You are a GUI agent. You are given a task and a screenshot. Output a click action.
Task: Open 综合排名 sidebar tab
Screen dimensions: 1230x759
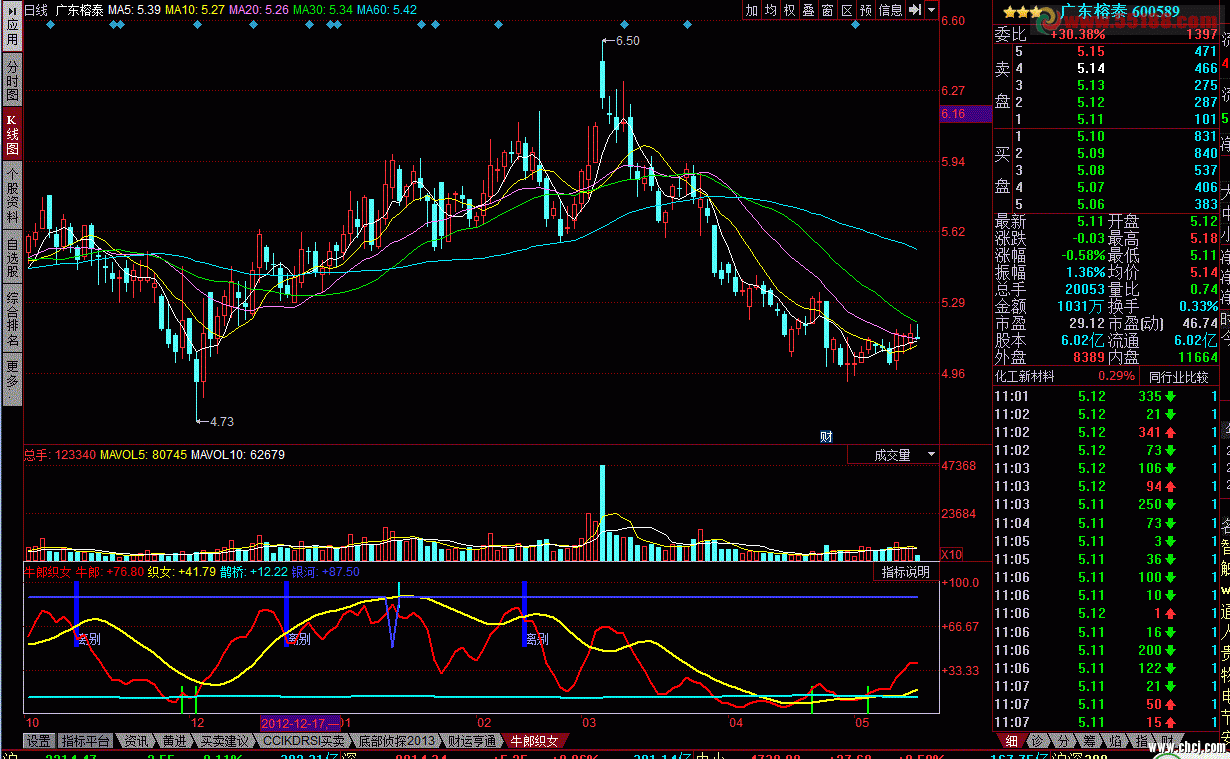click(x=12, y=319)
